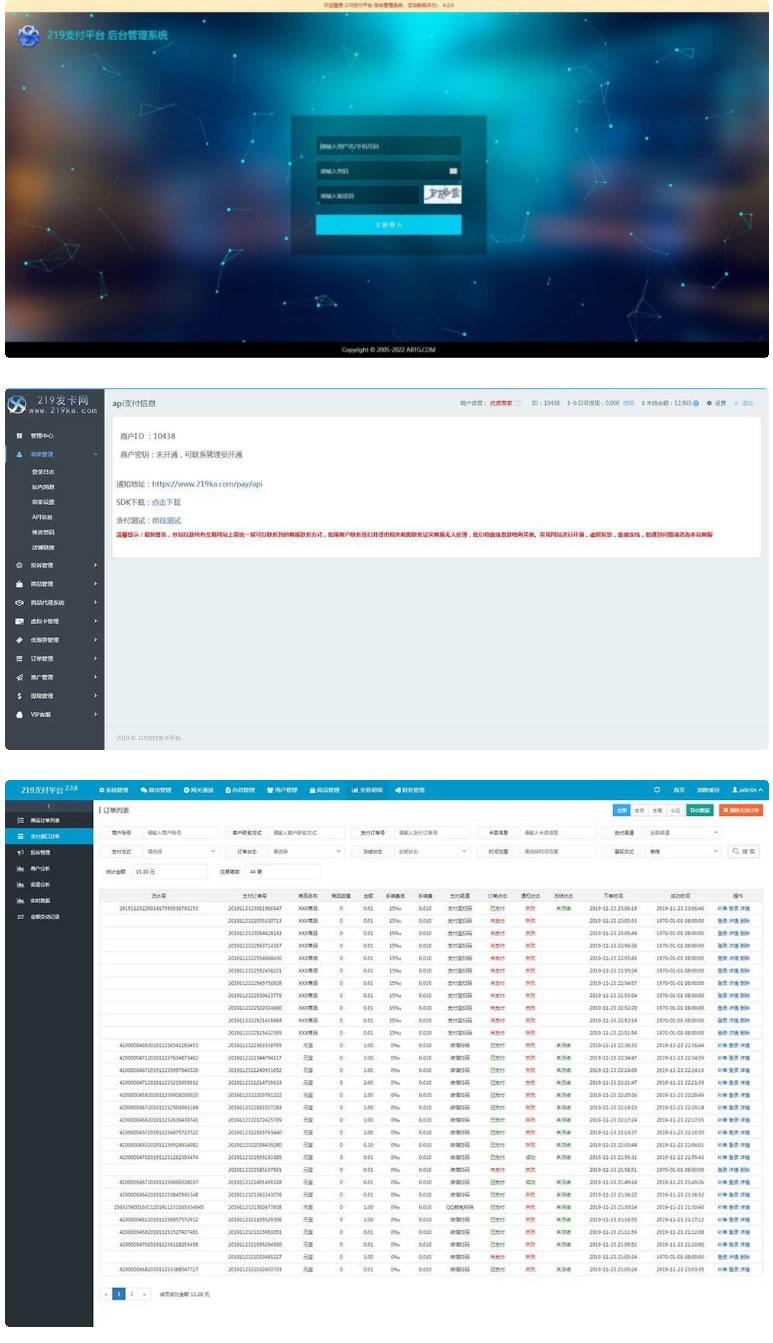Click the 219 payment platform globe logo
Image resolution: width=773 pixels, height=1343 pixels.
point(28,37)
